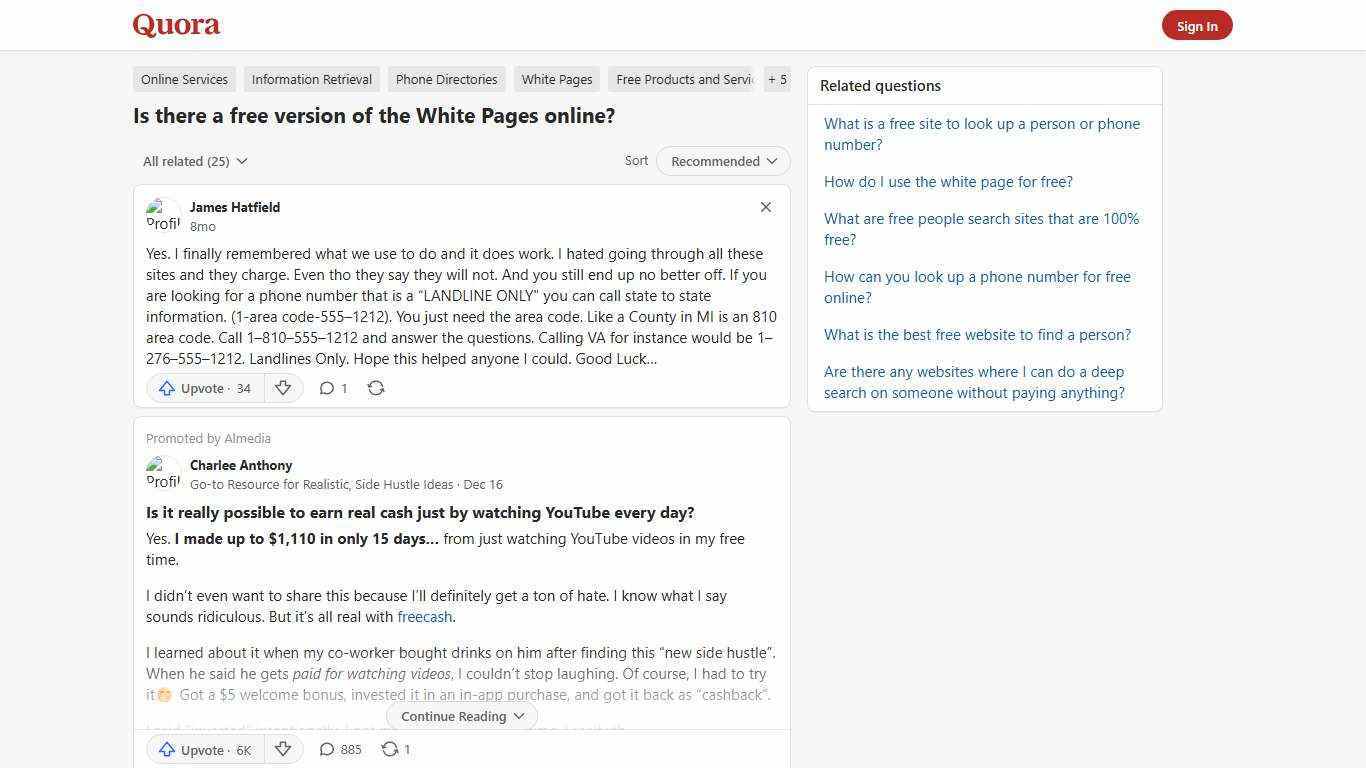Screen dimensions: 1366x768
Task: Click Charlee Anthony's profile picture
Action: click(x=164, y=473)
